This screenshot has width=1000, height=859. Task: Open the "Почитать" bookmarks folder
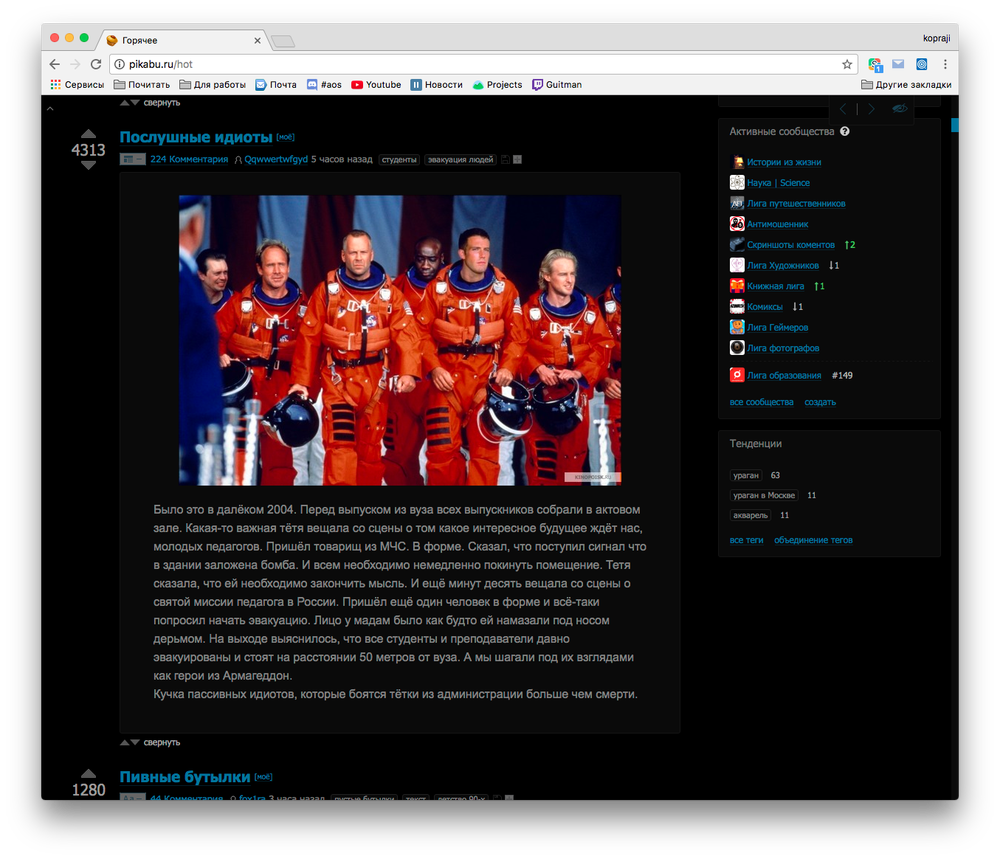(142, 85)
